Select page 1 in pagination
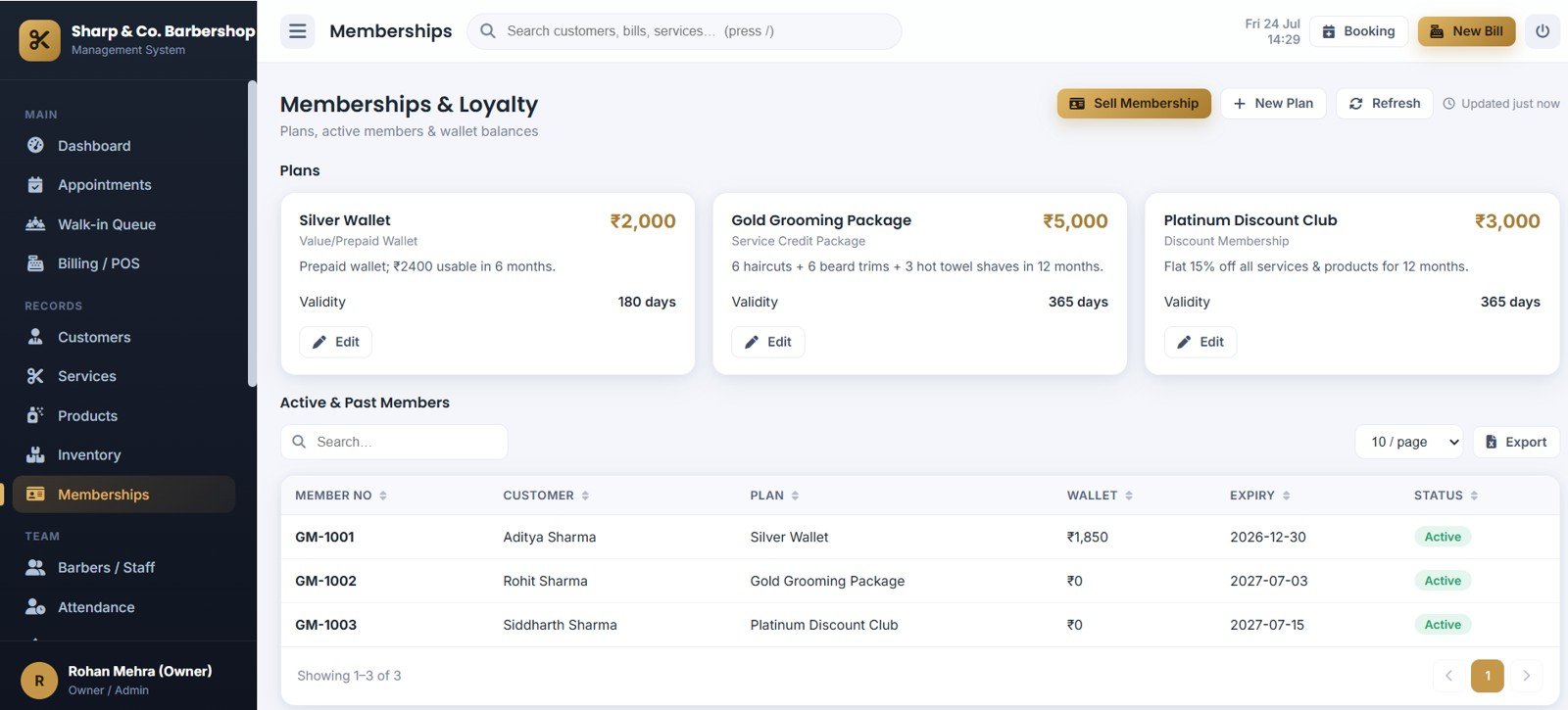The image size is (1568, 710). pyautogui.click(x=1488, y=676)
